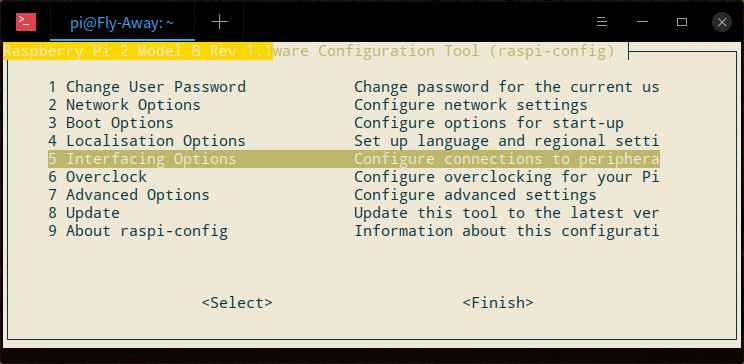
Task: Switch to the pi@Fly-Away tab
Action: coord(122,23)
